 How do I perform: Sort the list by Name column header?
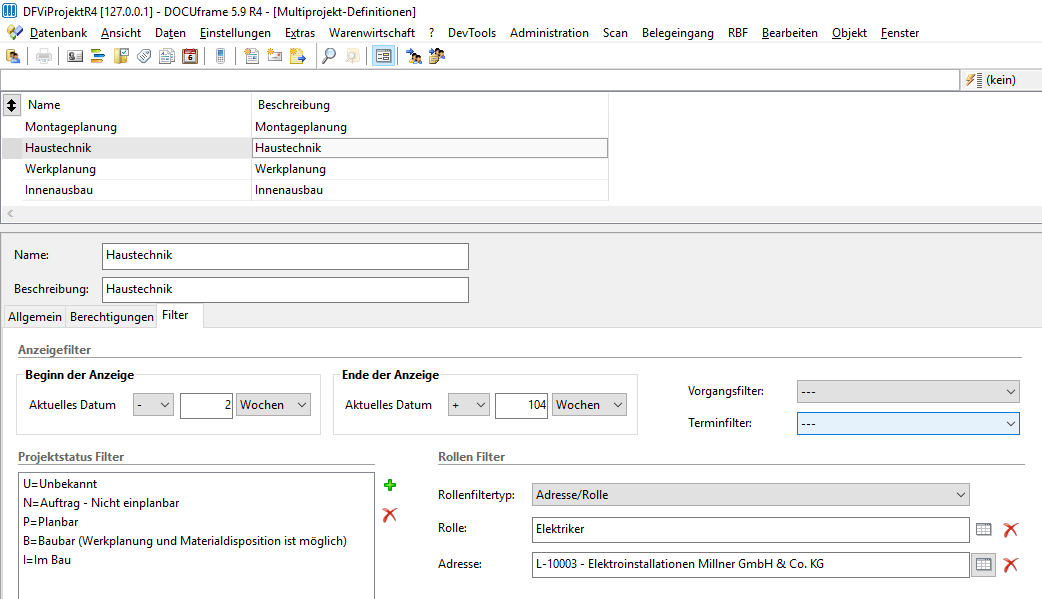pos(138,105)
